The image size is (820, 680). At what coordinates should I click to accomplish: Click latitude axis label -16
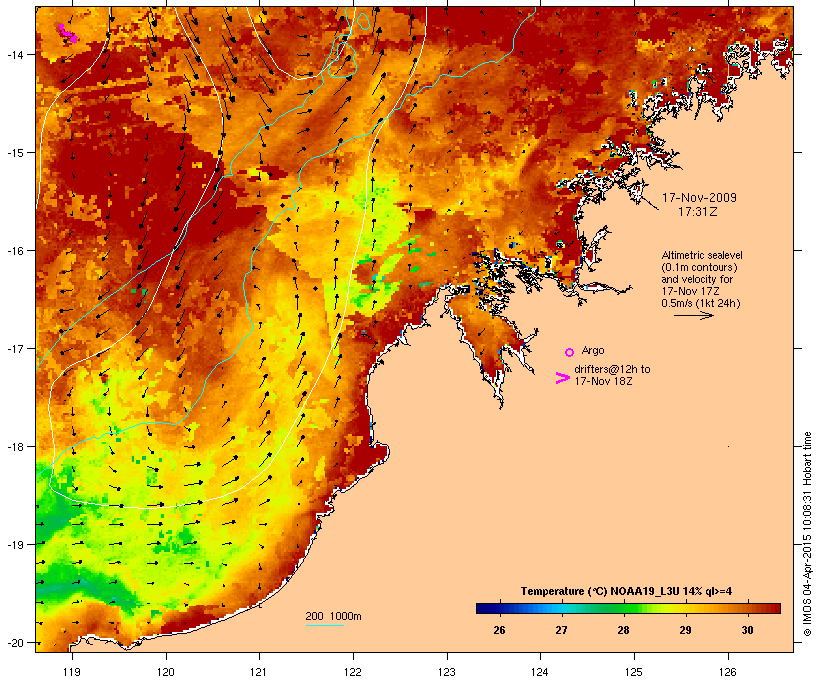[15, 251]
